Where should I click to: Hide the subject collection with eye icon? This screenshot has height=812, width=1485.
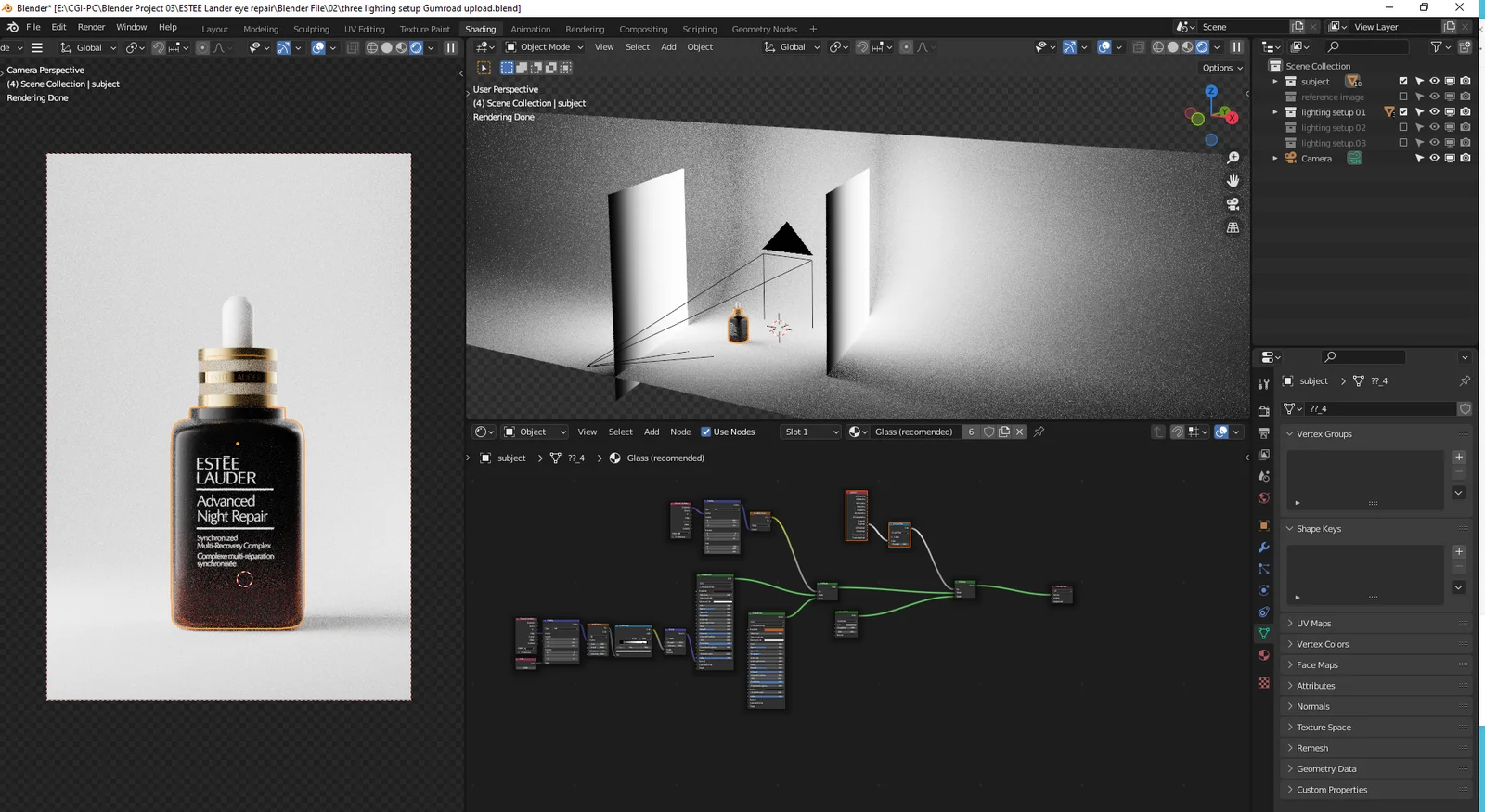(1434, 82)
